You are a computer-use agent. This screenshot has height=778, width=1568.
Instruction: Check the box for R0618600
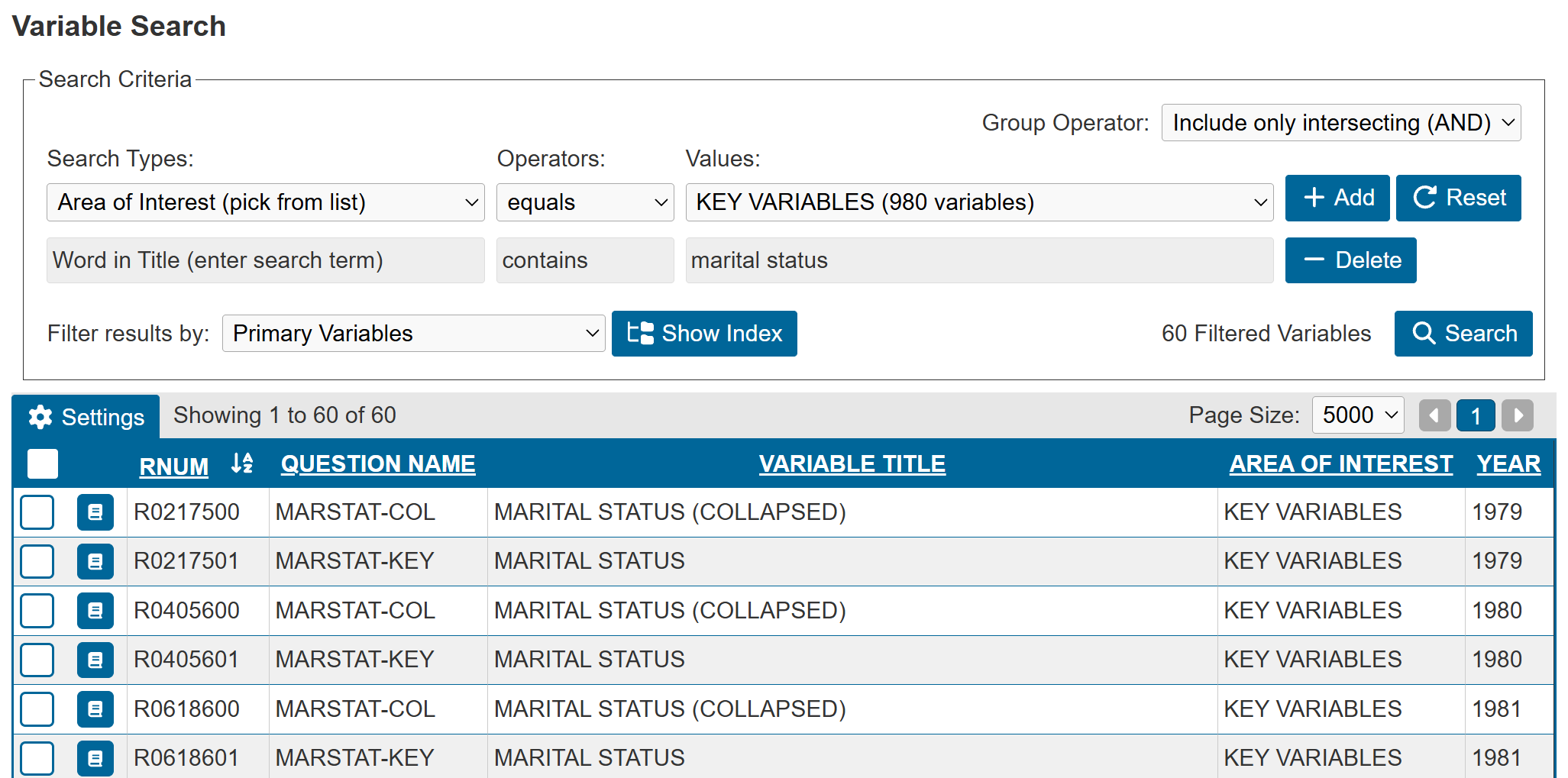pyautogui.click(x=37, y=709)
